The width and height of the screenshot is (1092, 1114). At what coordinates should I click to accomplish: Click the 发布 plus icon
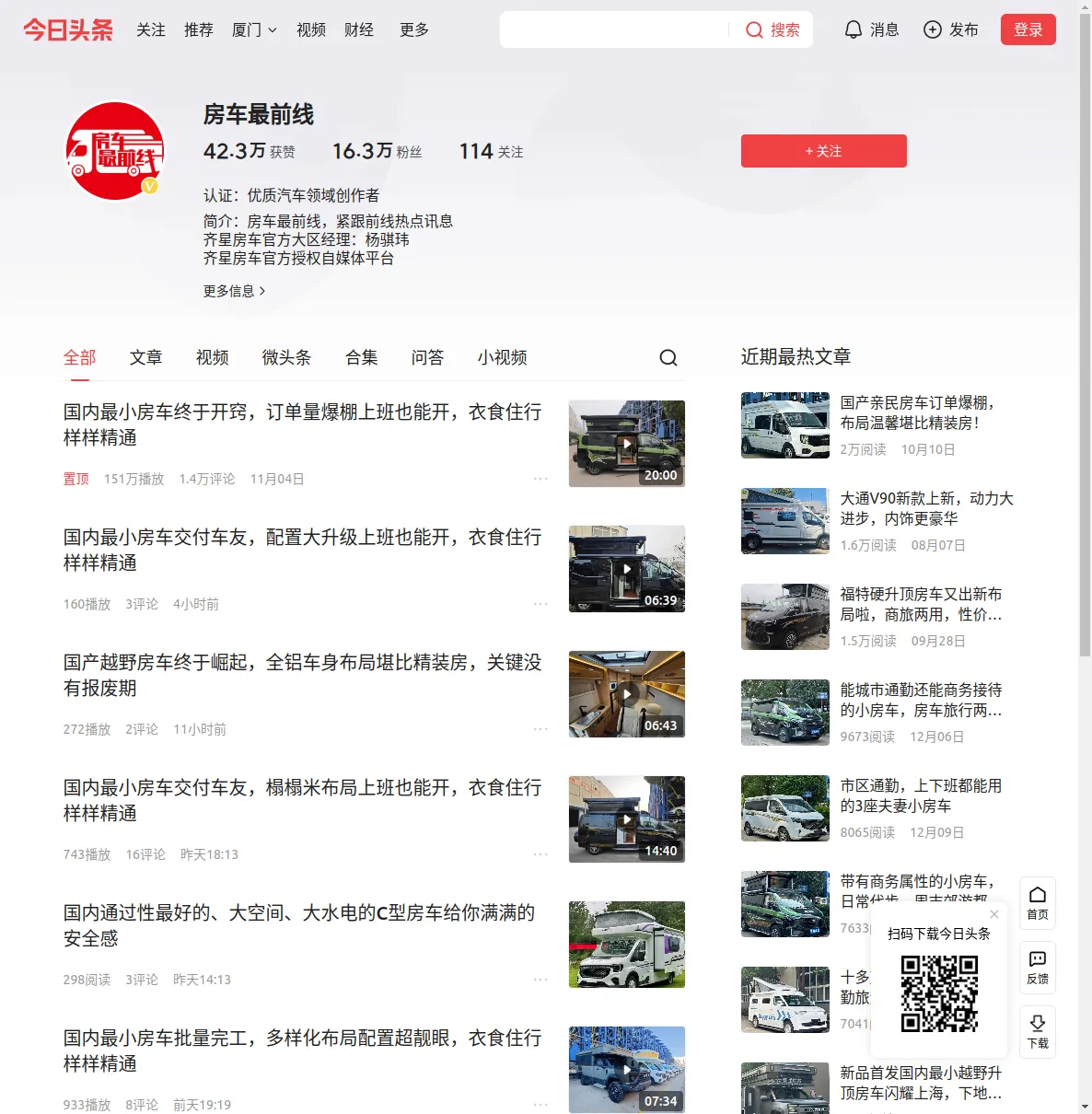[x=933, y=29]
